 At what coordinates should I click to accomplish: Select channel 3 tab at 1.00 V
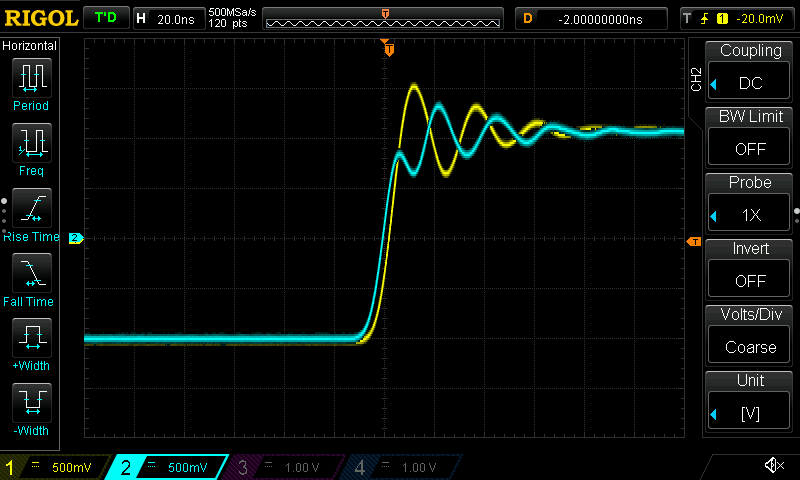(x=284, y=467)
